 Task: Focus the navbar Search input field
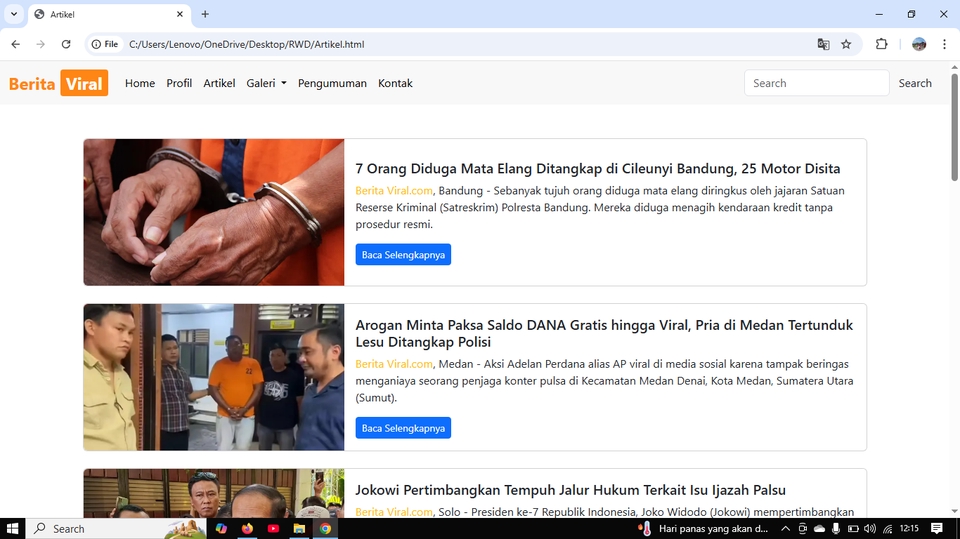pyautogui.click(x=816, y=83)
